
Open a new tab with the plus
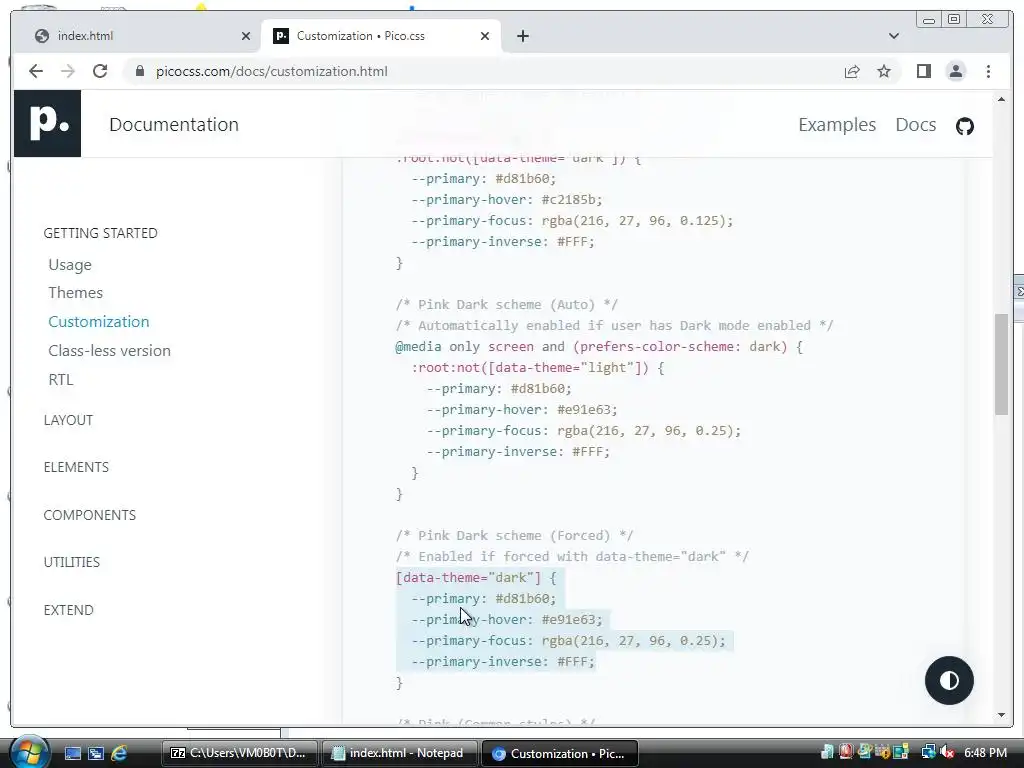pyautogui.click(x=522, y=36)
